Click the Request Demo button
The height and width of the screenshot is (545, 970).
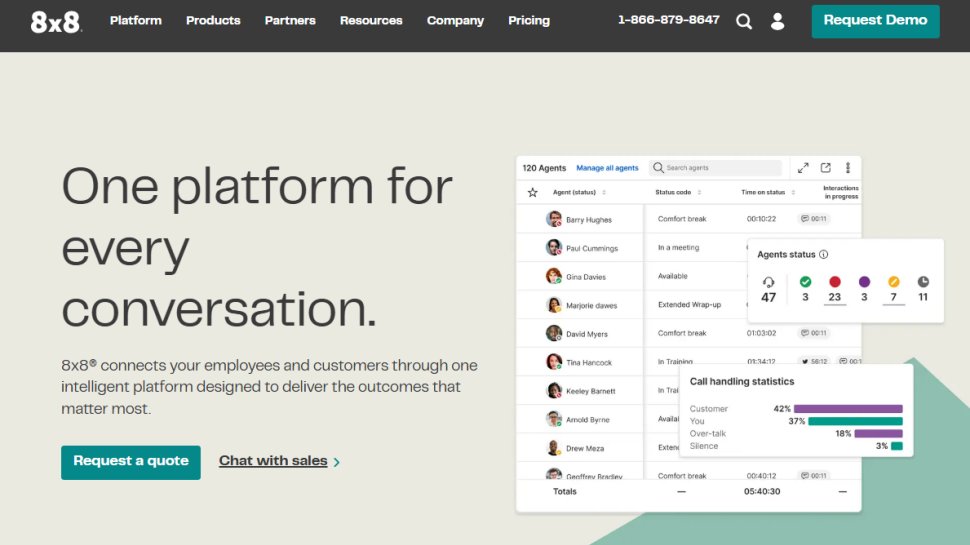[x=875, y=21]
